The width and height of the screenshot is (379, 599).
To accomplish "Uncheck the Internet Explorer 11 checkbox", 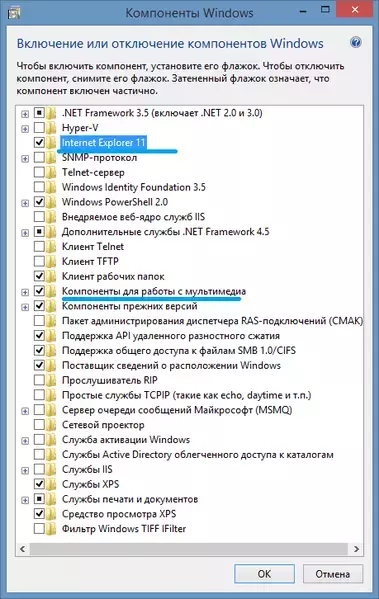I will pos(39,142).
